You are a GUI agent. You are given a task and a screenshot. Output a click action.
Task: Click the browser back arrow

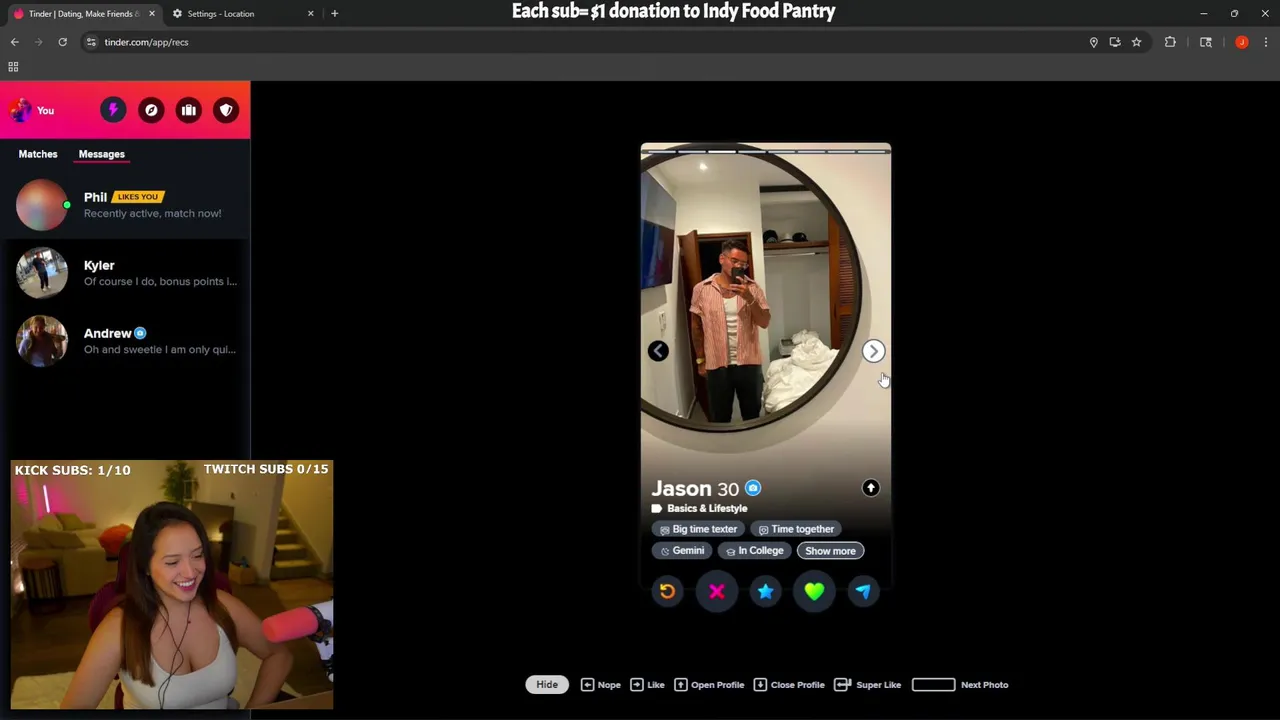[x=15, y=42]
